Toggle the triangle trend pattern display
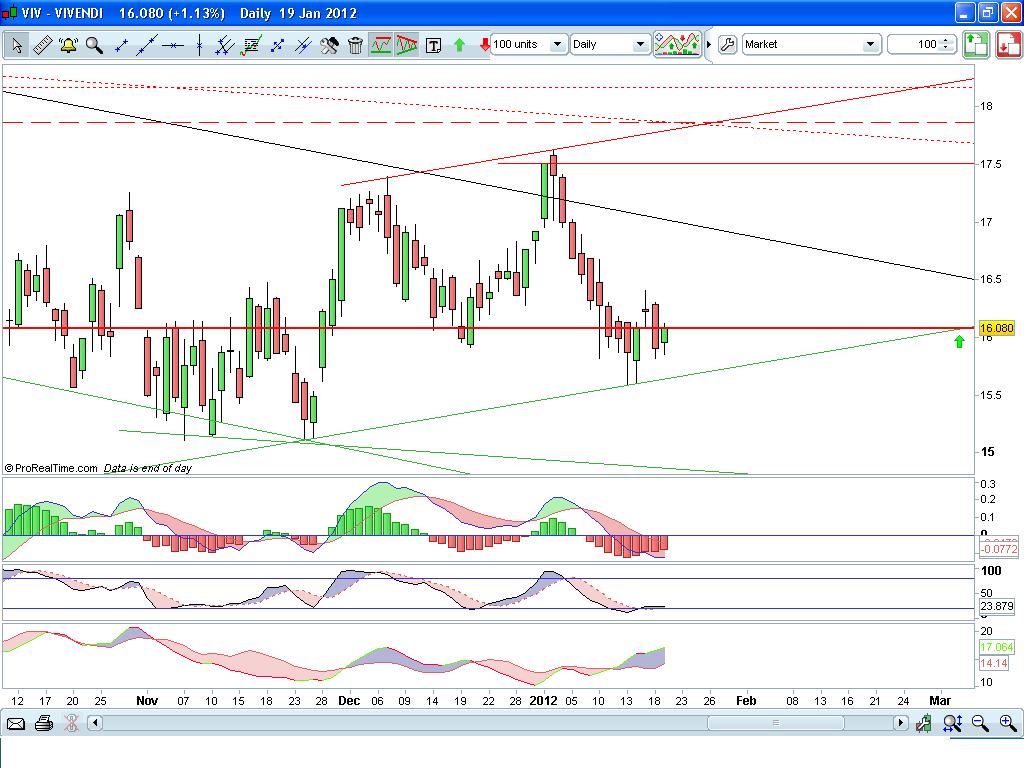The image size is (1024, 768). tap(407, 45)
